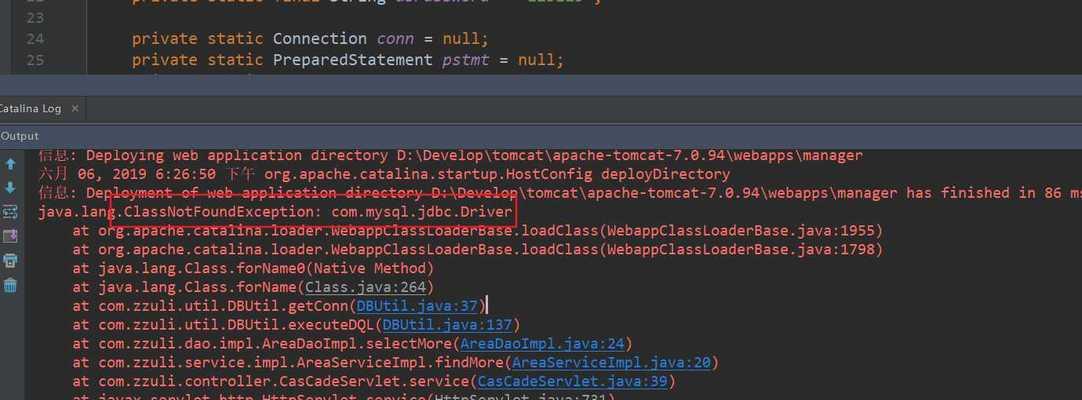Screen dimensions: 1082x400
Task: Click the Class.forName0(Native Method) line
Action: tap(253, 268)
